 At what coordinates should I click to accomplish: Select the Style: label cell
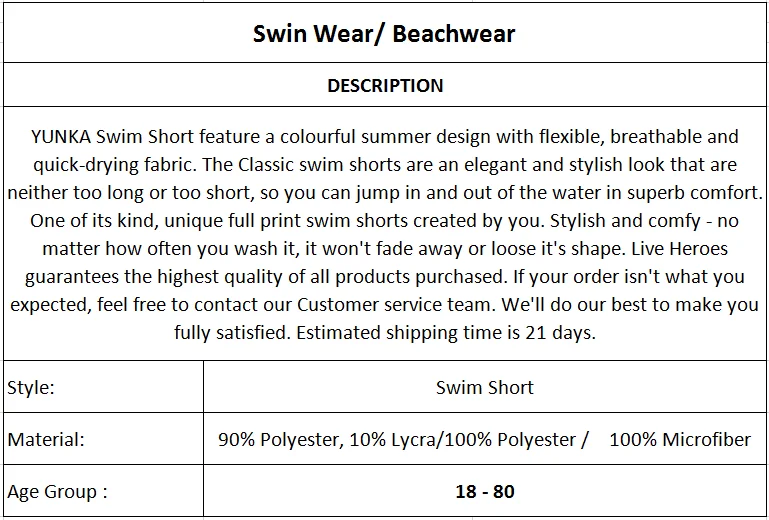(x=103, y=387)
